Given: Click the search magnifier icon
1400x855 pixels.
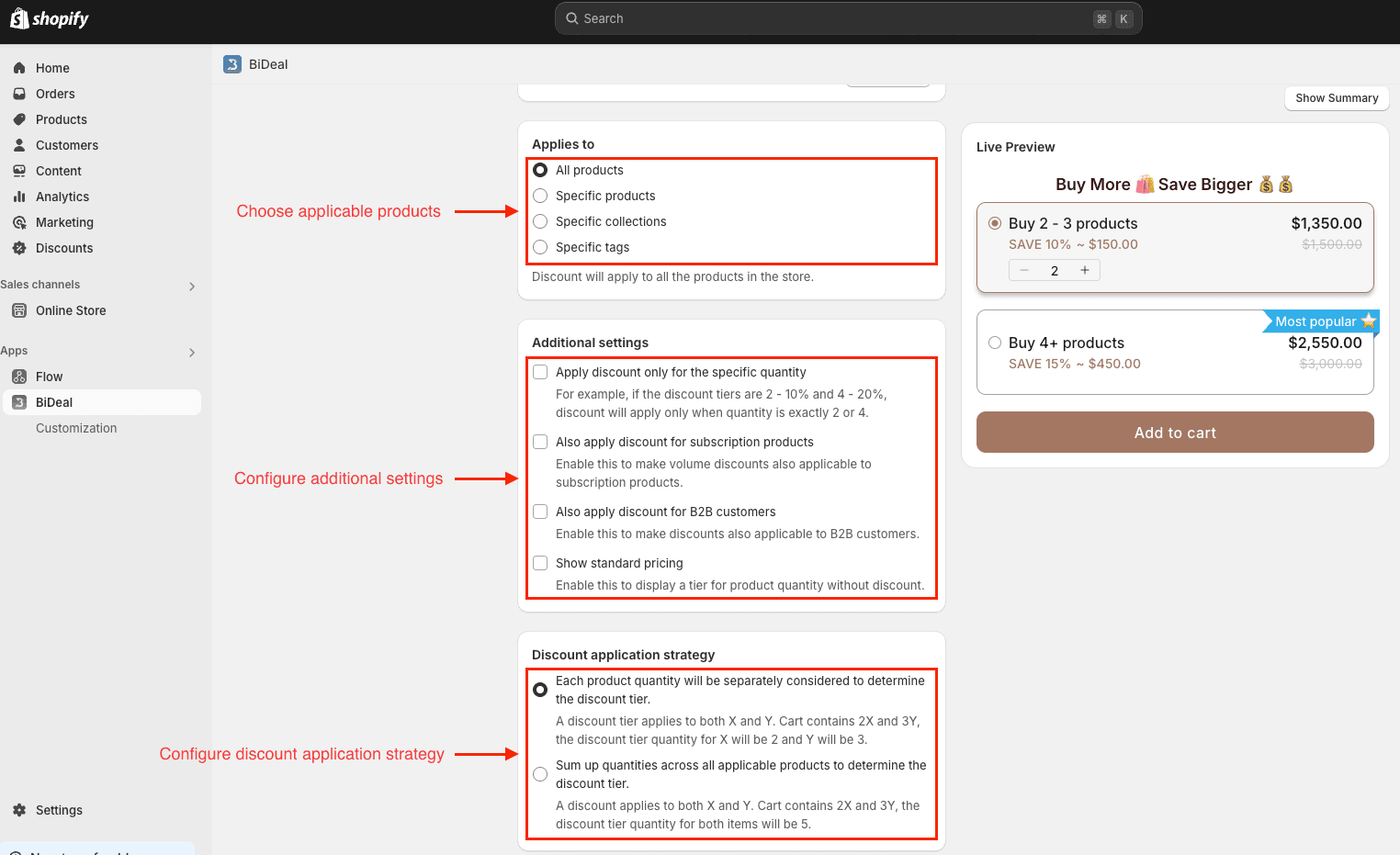Looking at the screenshot, I should pyautogui.click(x=572, y=18).
